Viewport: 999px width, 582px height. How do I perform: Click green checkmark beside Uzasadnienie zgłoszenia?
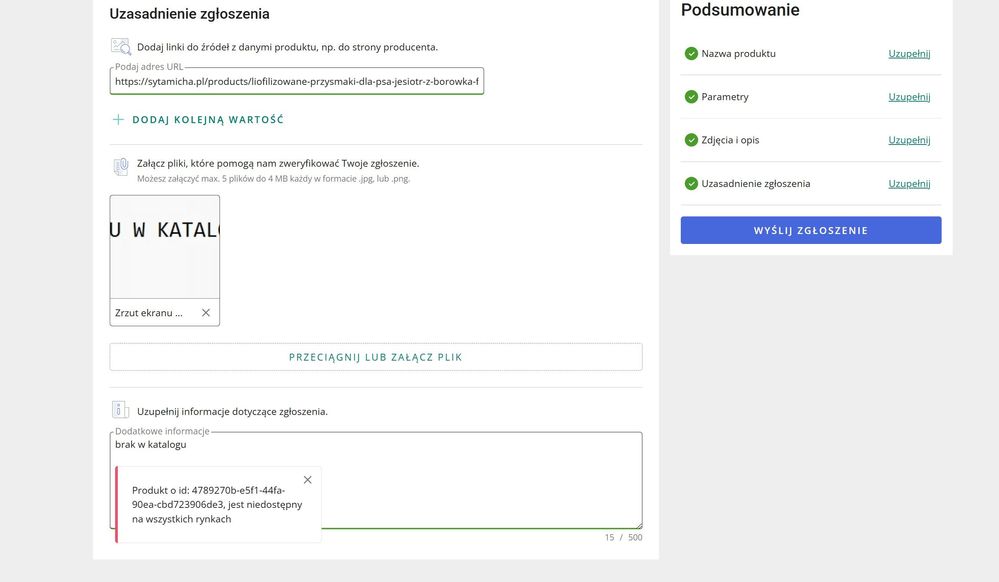coord(691,184)
